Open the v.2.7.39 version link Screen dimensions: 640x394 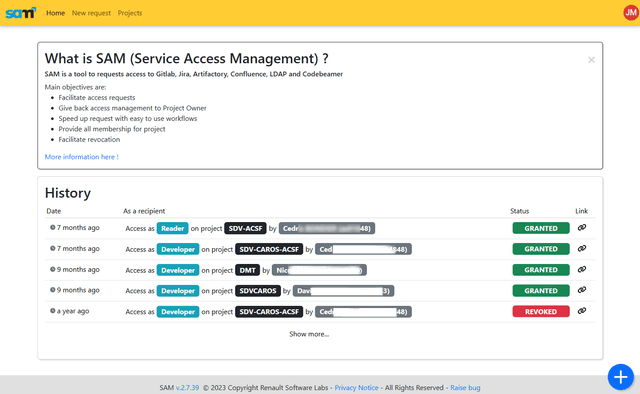[x=187, y=387]
